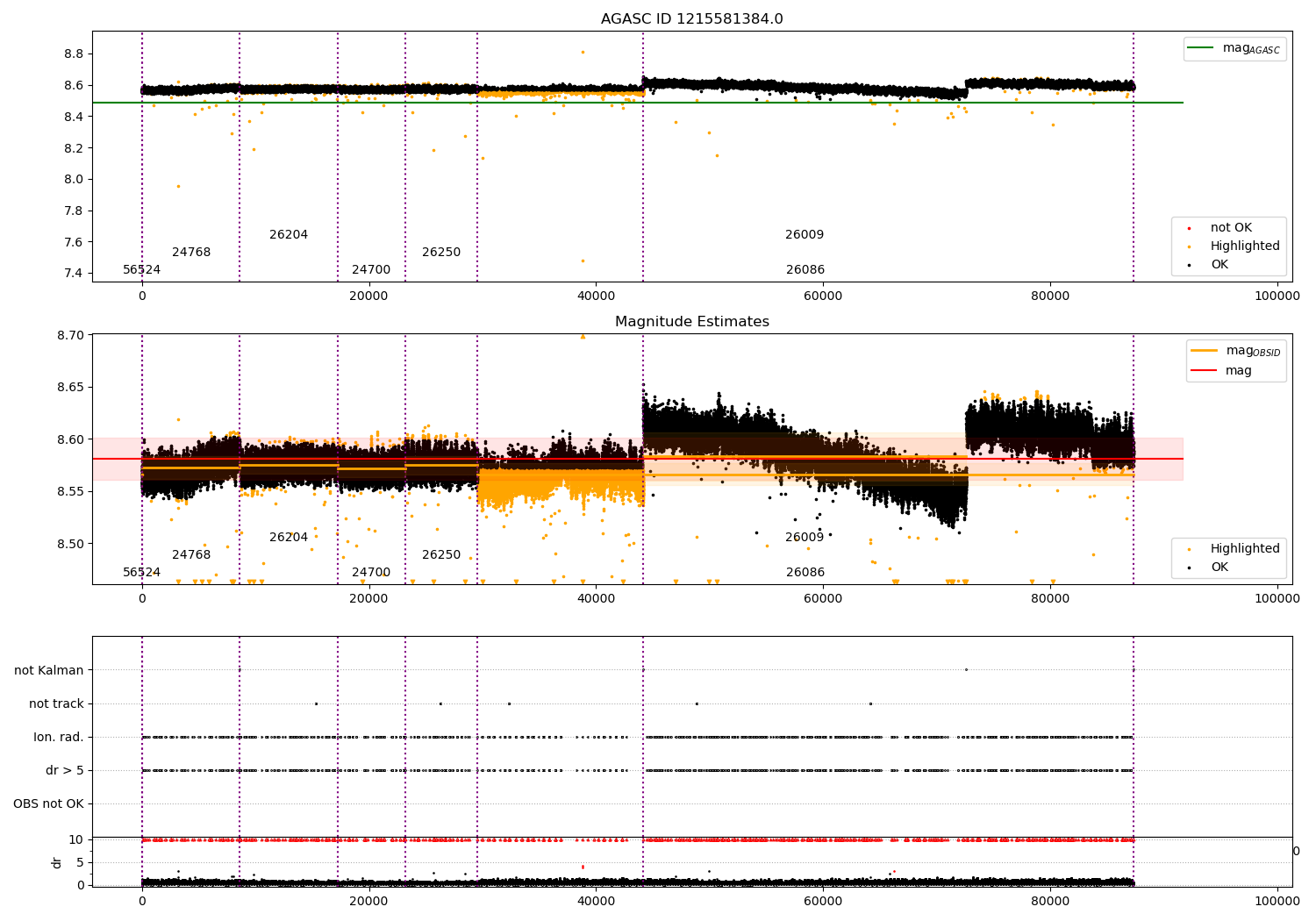Click y-axis tick '8.70' in Magnitude Estimates plot
Screen dimensions: 1316x921
[x=70, y=336]
